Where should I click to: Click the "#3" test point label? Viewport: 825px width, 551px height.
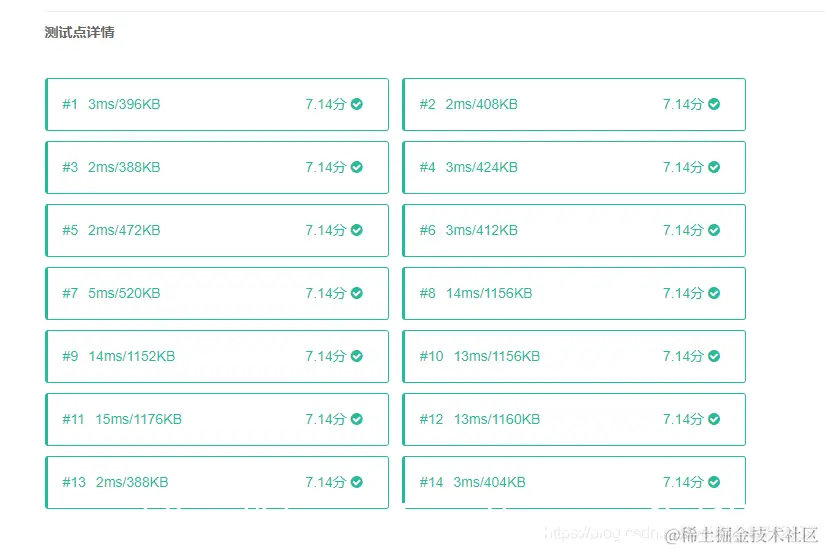(70, 167)
